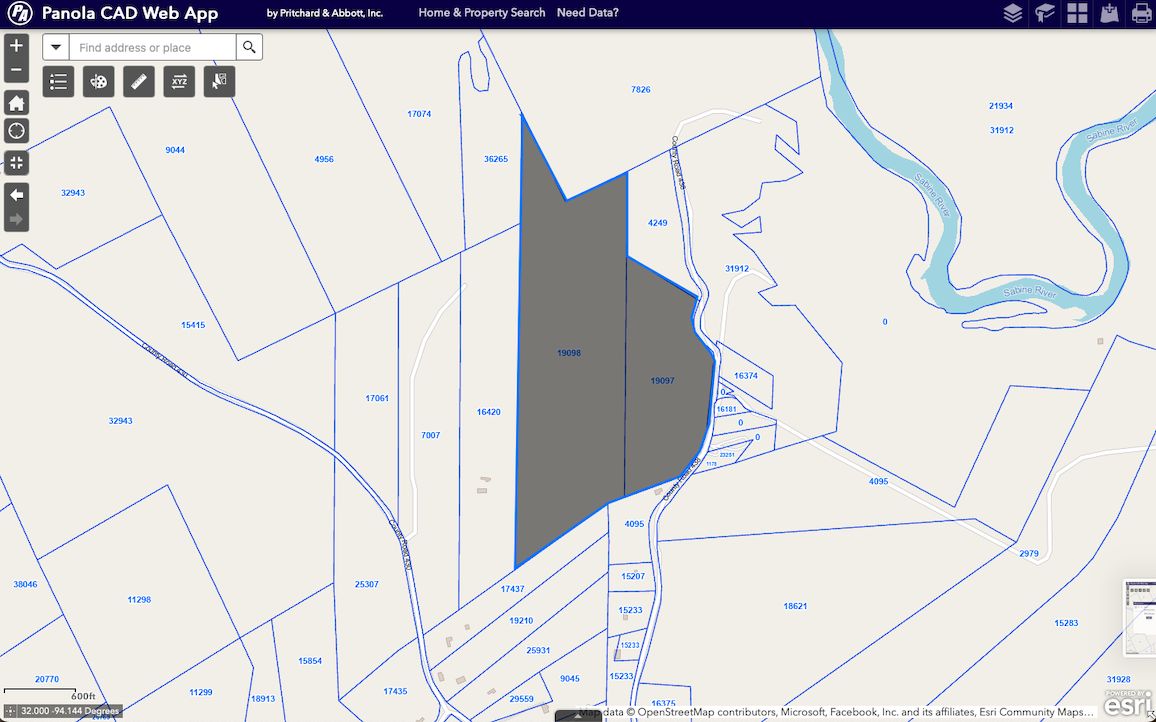This screenshot has width=1156, height=722.
Task: Zoom in with the plus button
Action: click(x=16, y=45)
